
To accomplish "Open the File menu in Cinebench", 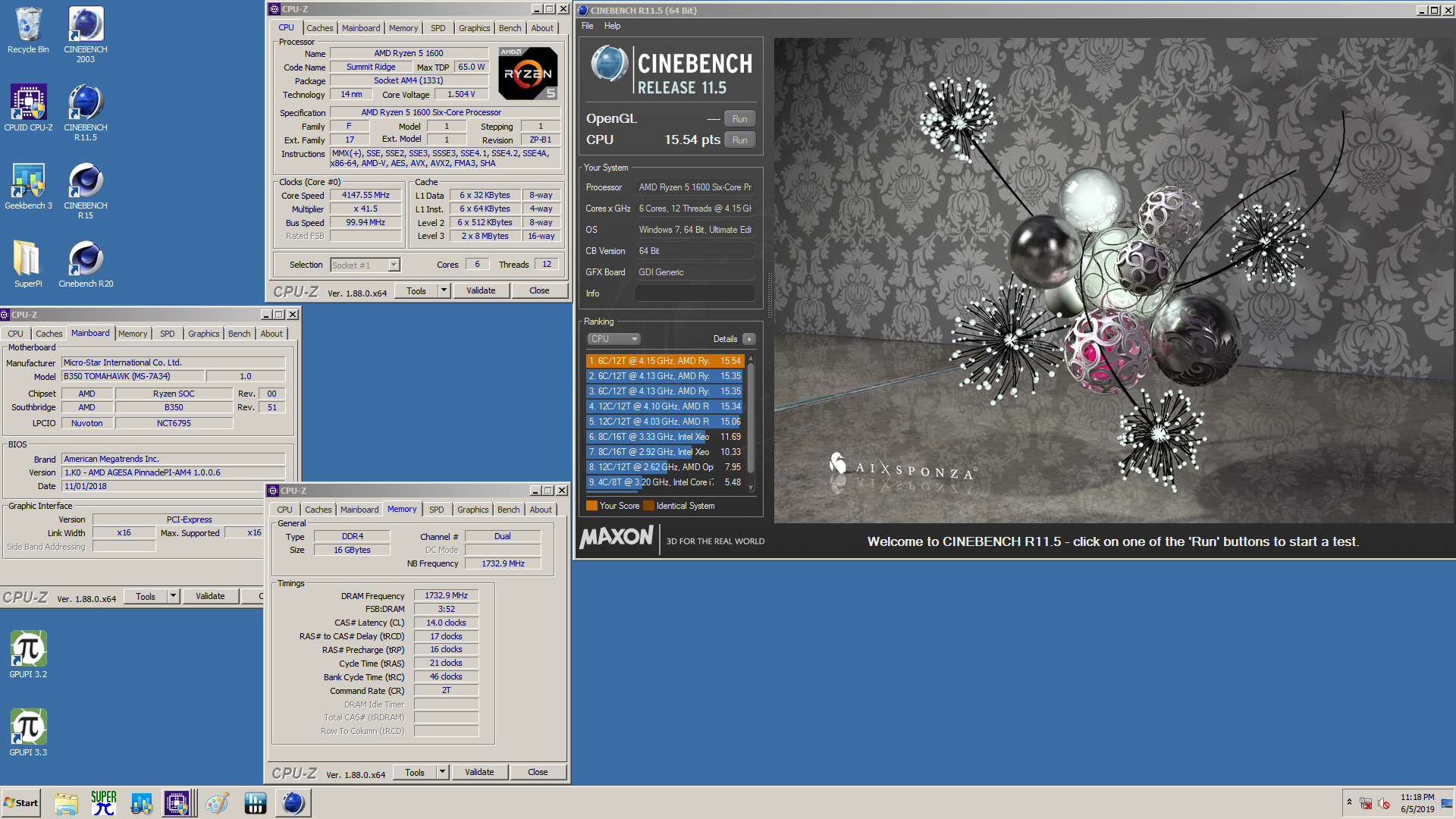I will pyautogui.click(x=588, y=26).
